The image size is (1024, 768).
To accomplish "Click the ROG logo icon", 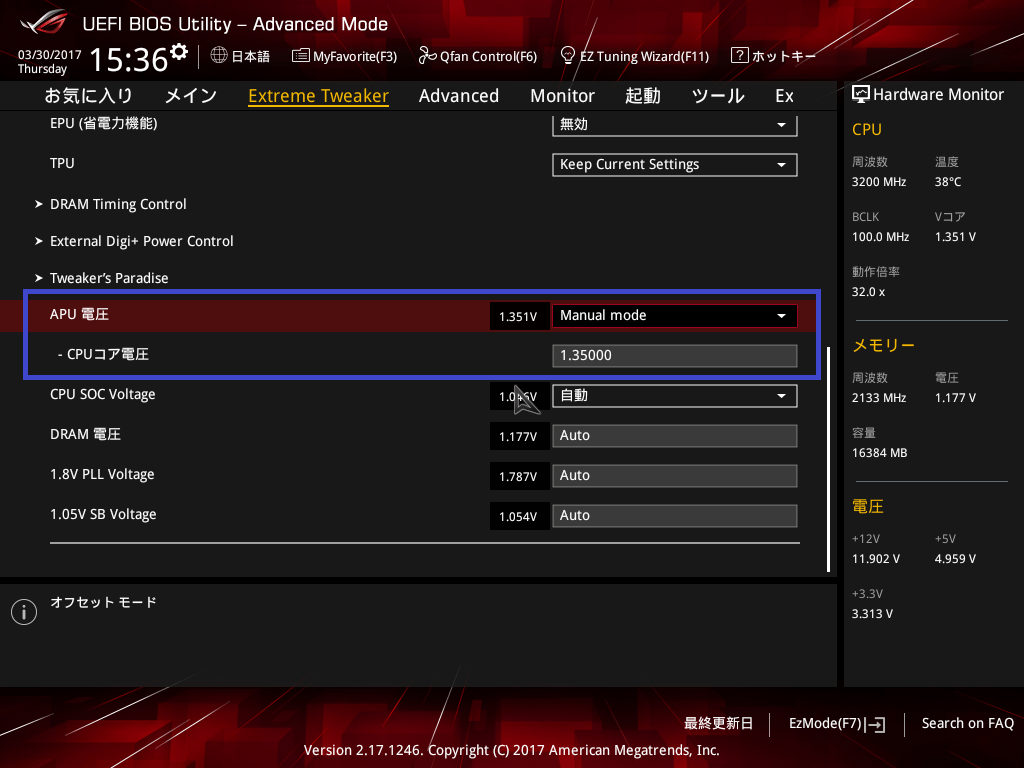I will pyautogui.click(x=43, y=22).
